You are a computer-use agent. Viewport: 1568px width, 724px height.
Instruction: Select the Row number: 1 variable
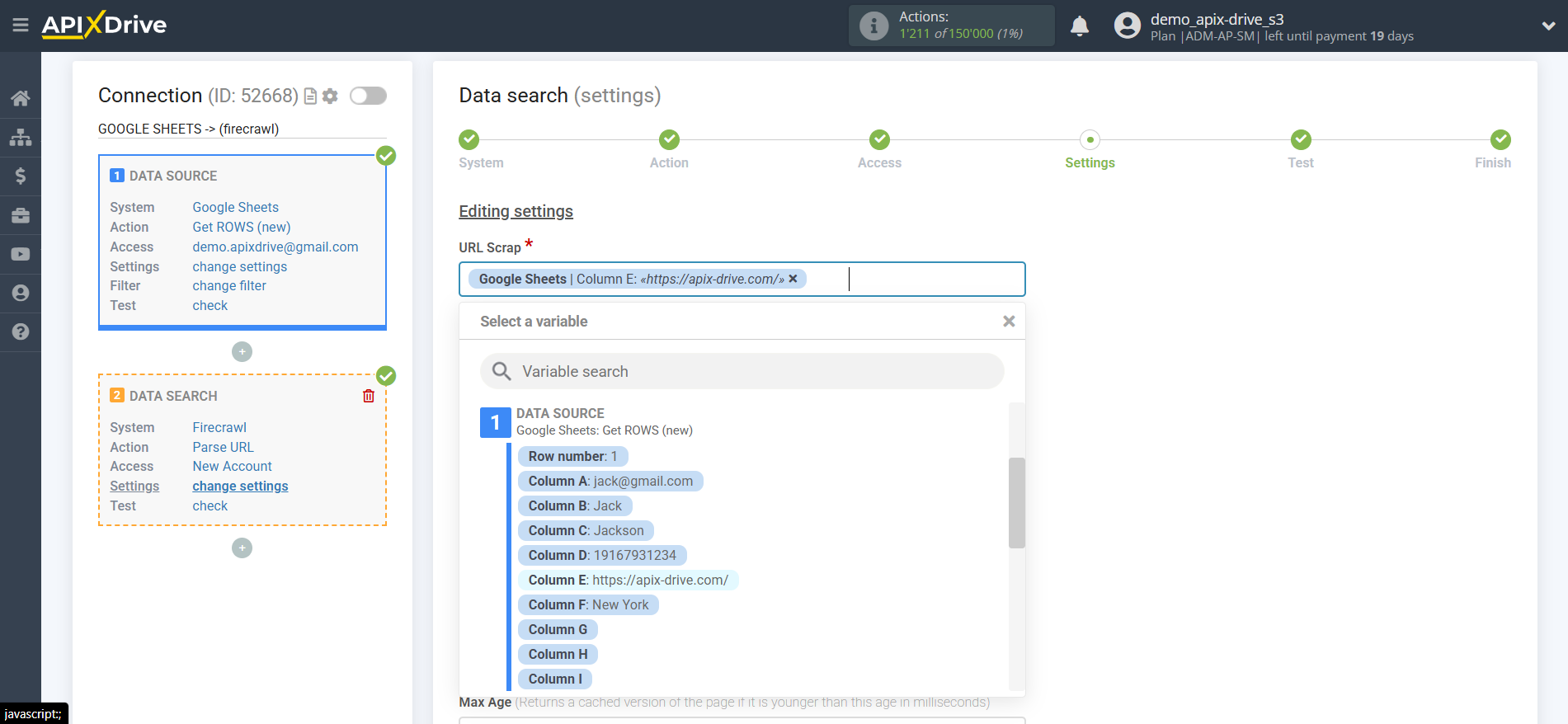click(572, 457)
